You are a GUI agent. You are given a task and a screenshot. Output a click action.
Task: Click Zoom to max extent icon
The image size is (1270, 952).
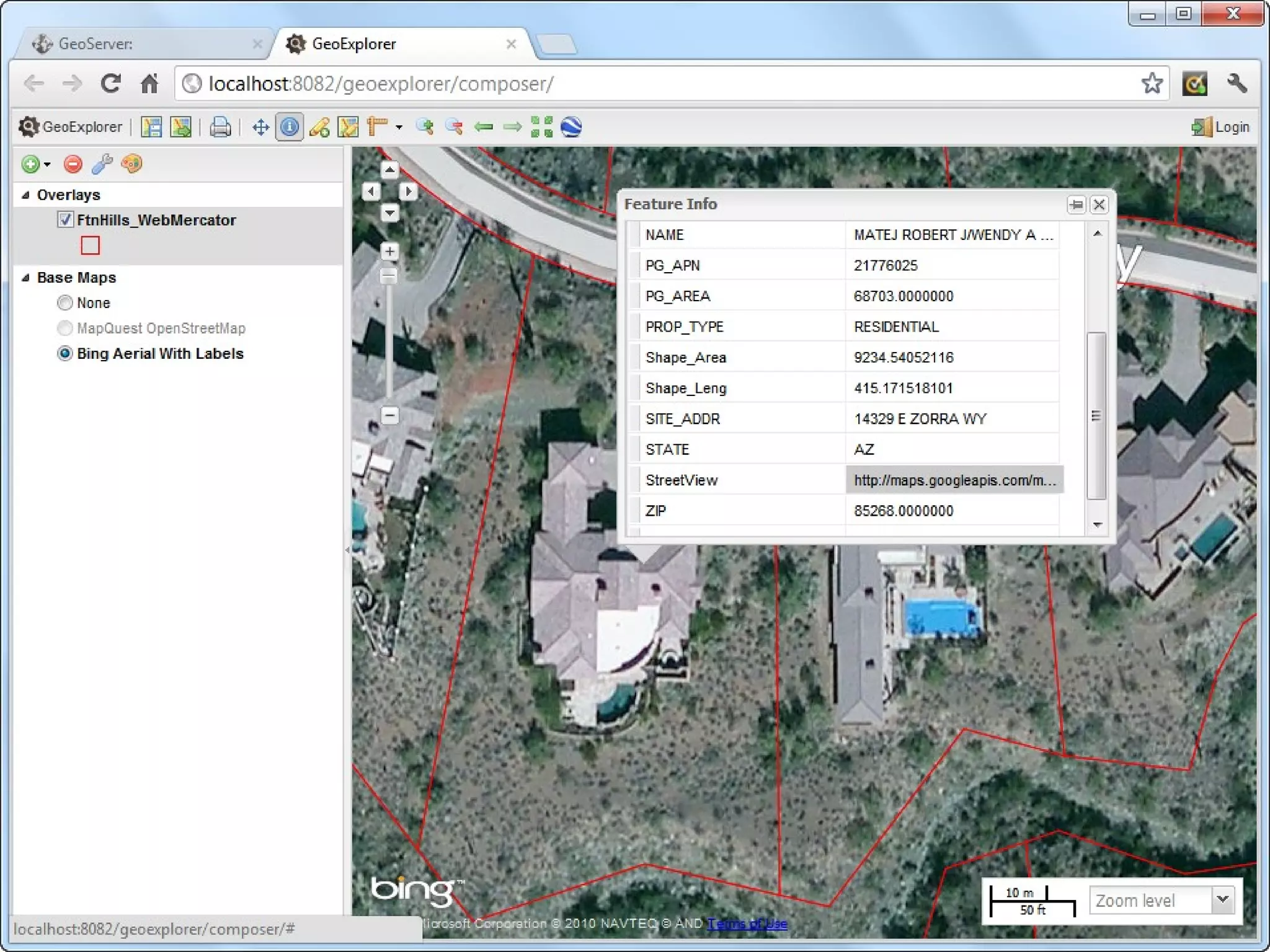541,127
